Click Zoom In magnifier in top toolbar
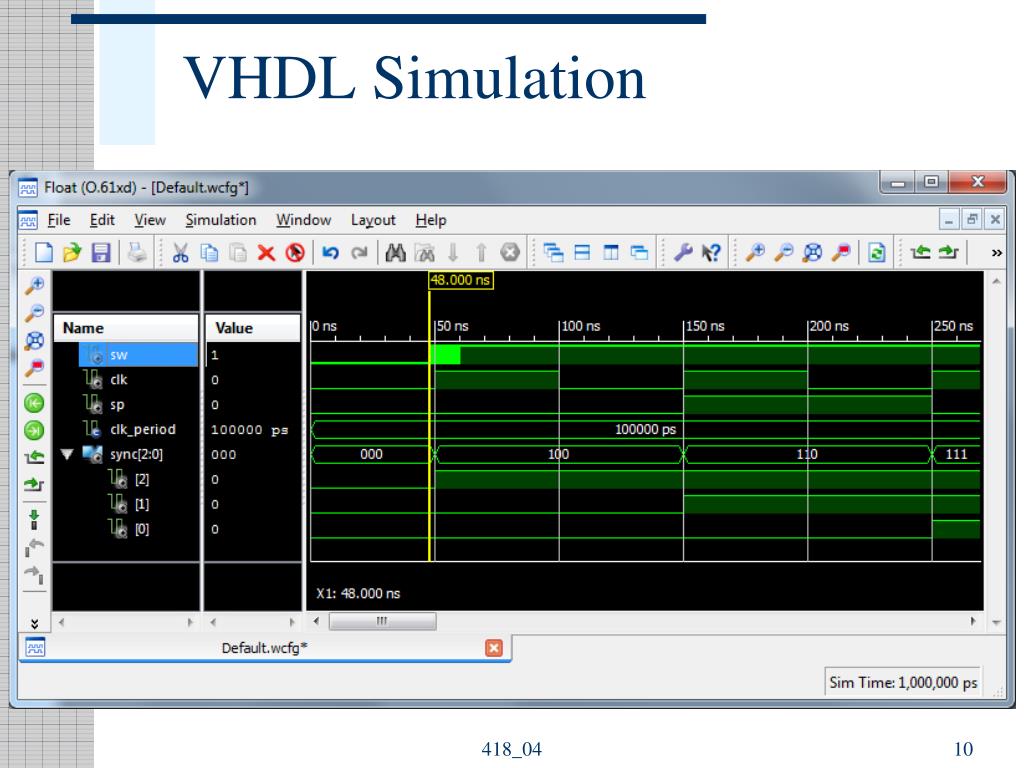The image size is (1024, 768). click(x=755, y=252)
